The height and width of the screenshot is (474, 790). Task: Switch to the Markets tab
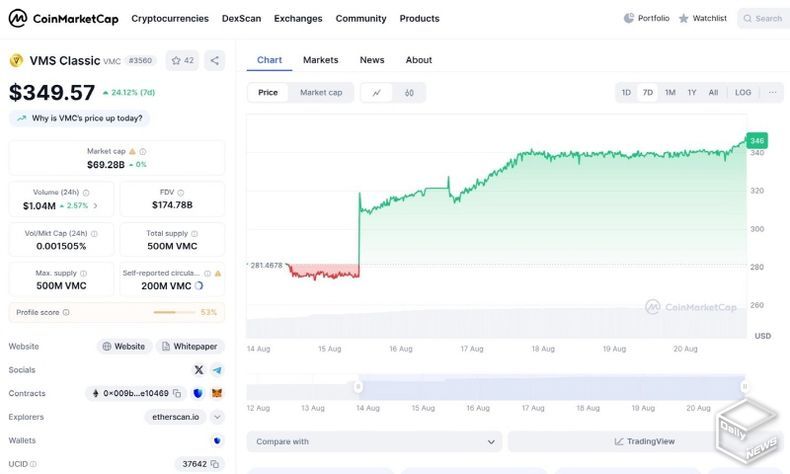320,60
